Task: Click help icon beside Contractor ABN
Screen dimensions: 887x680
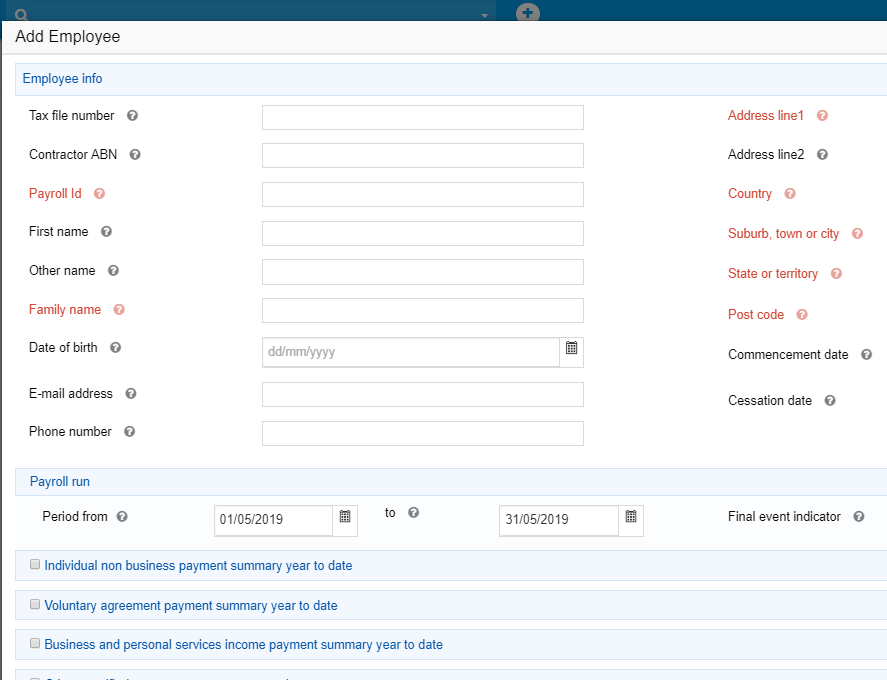Action: point(135,155)
